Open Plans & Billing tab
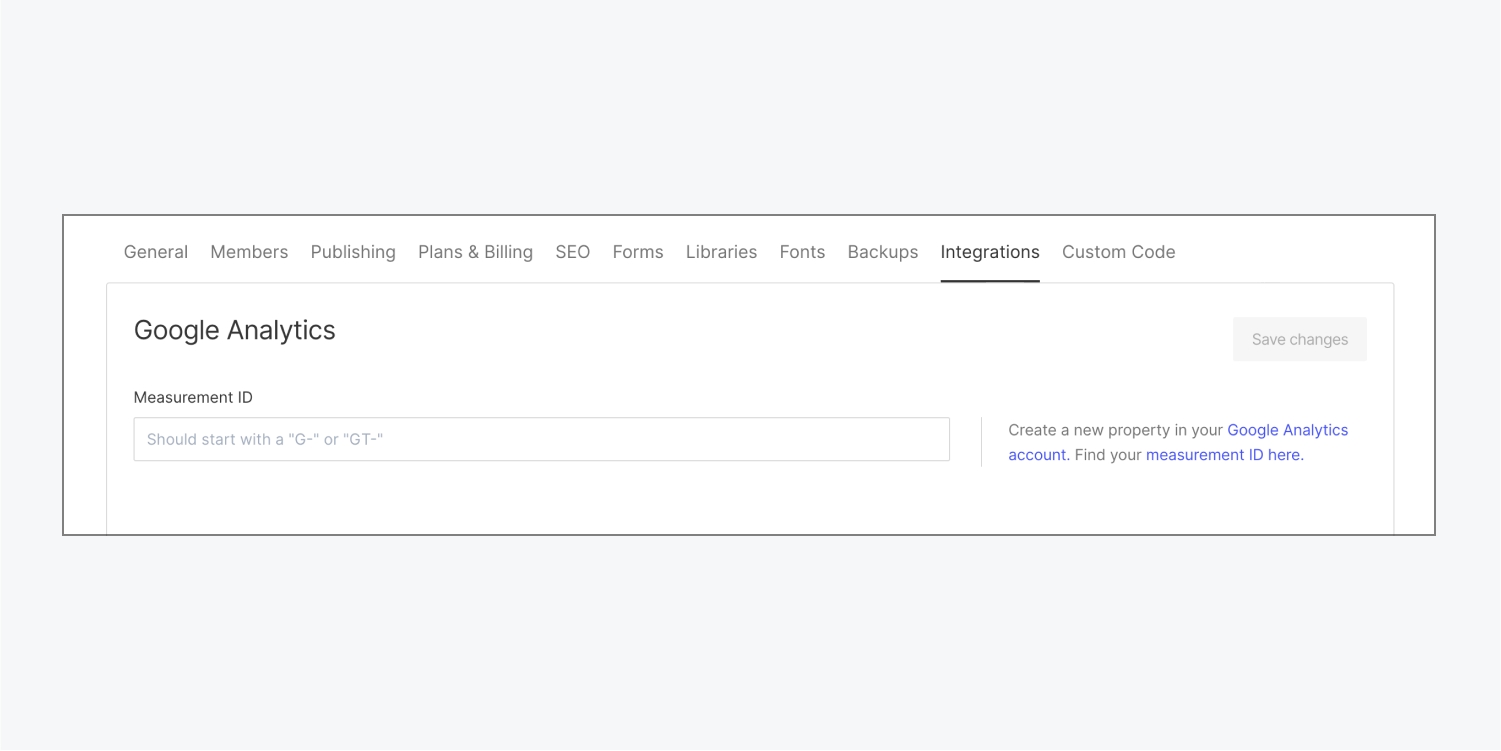 [475, 252]
